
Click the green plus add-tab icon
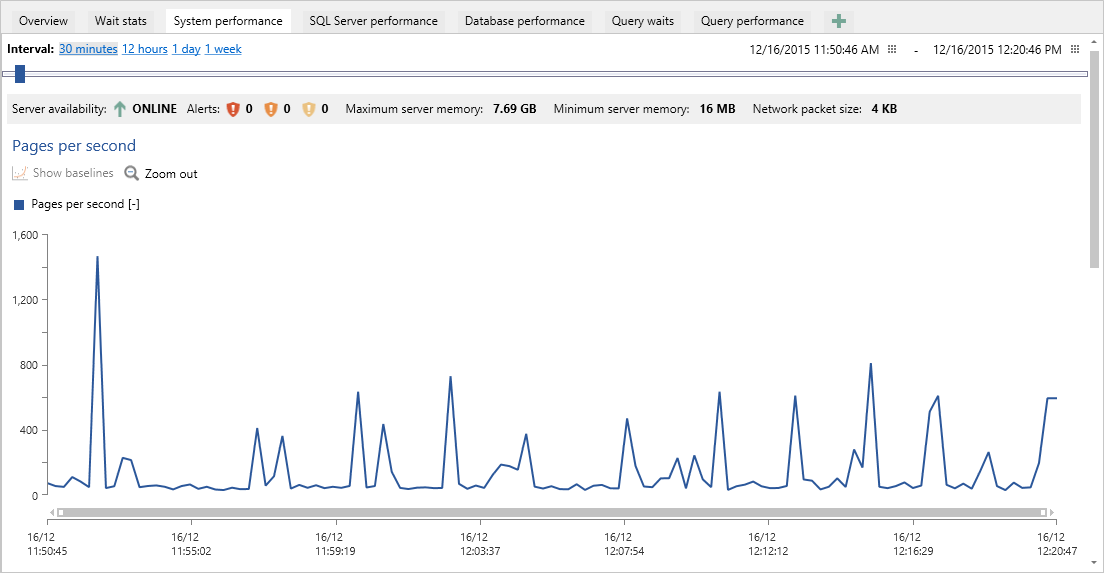coord(838,21)
